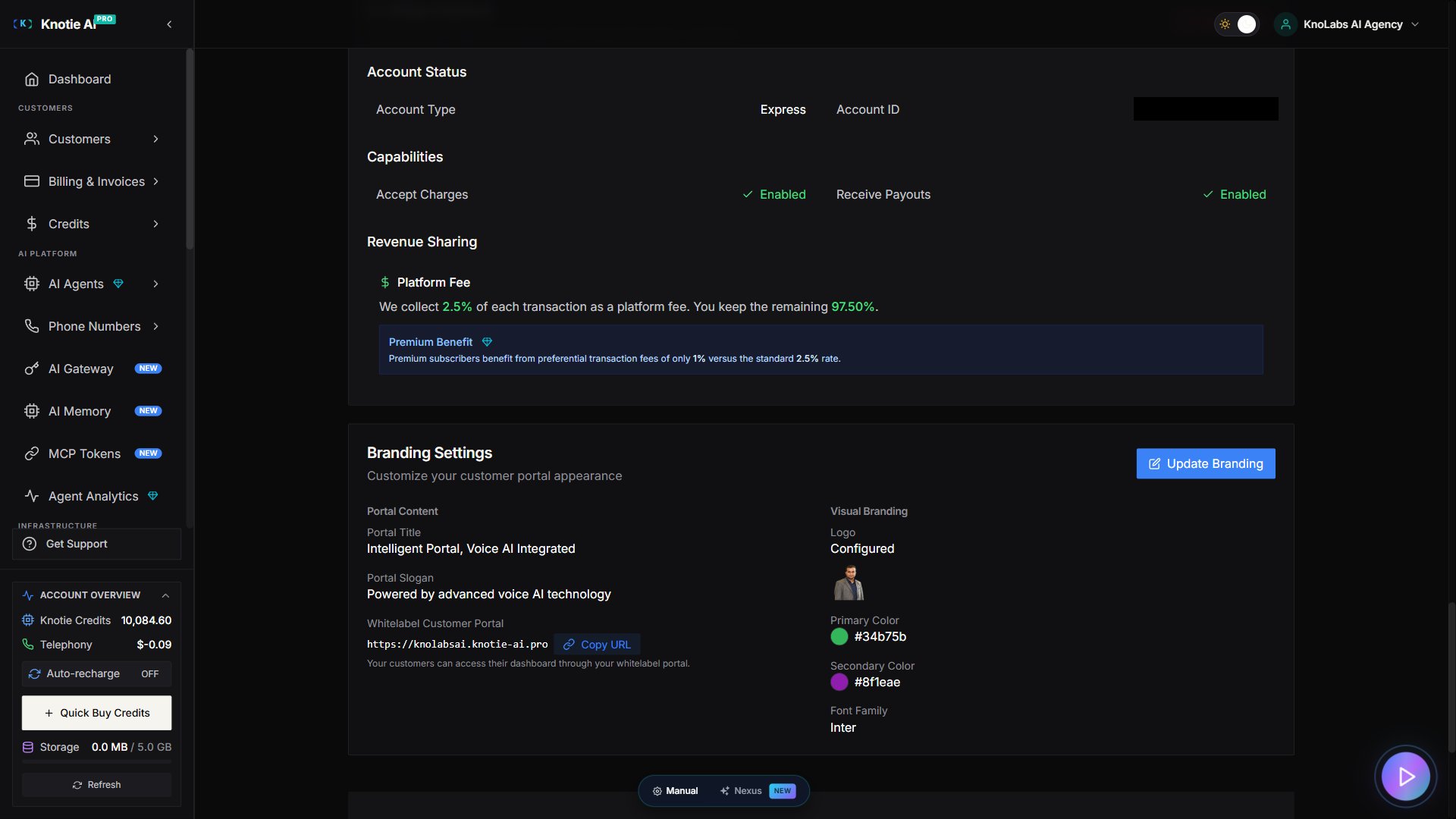Click the sun icon in theme switch
Screen dimensions: 1456x819
[x=1225, y=24]
